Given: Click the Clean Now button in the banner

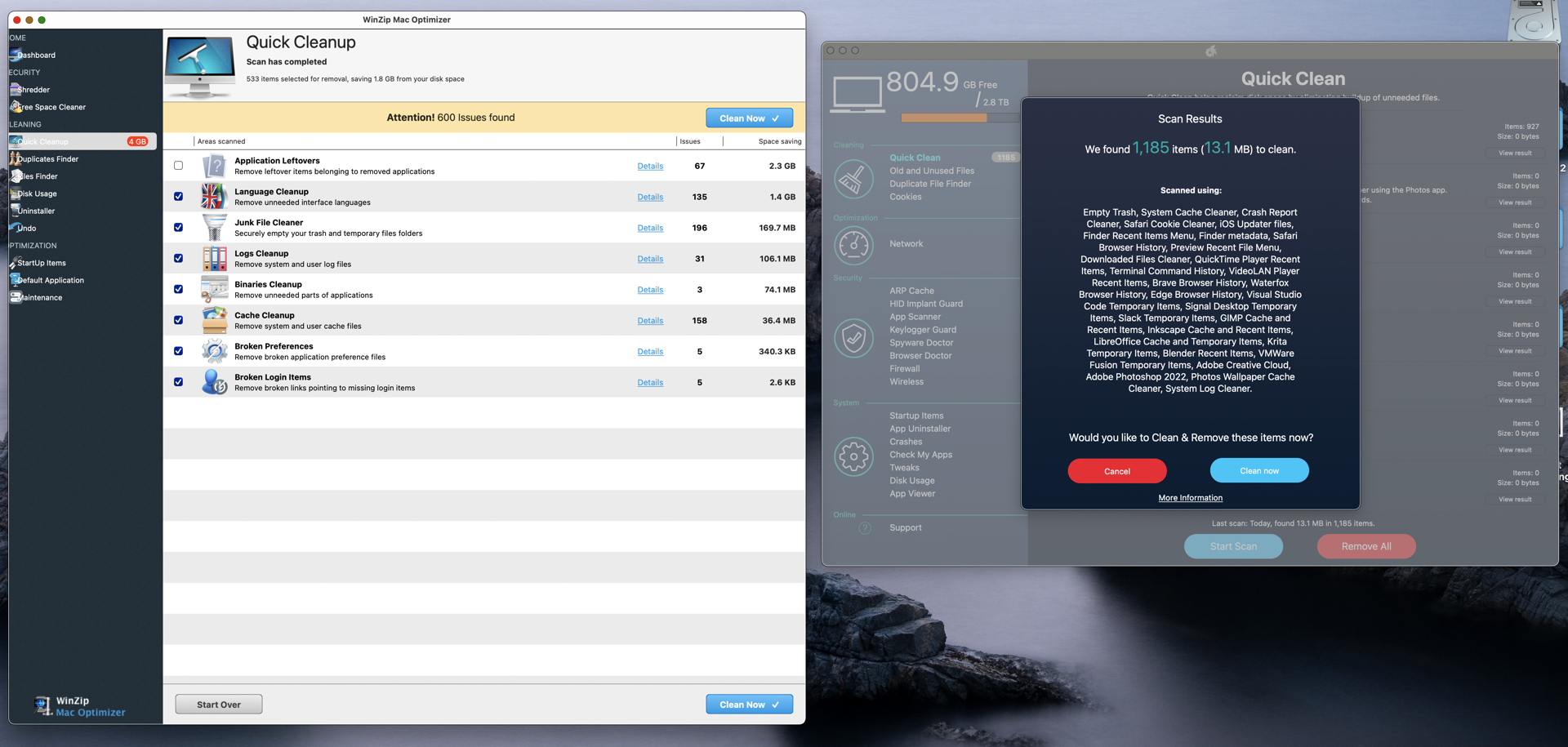Looking at the screenshot, I should (x=749, y=118).
